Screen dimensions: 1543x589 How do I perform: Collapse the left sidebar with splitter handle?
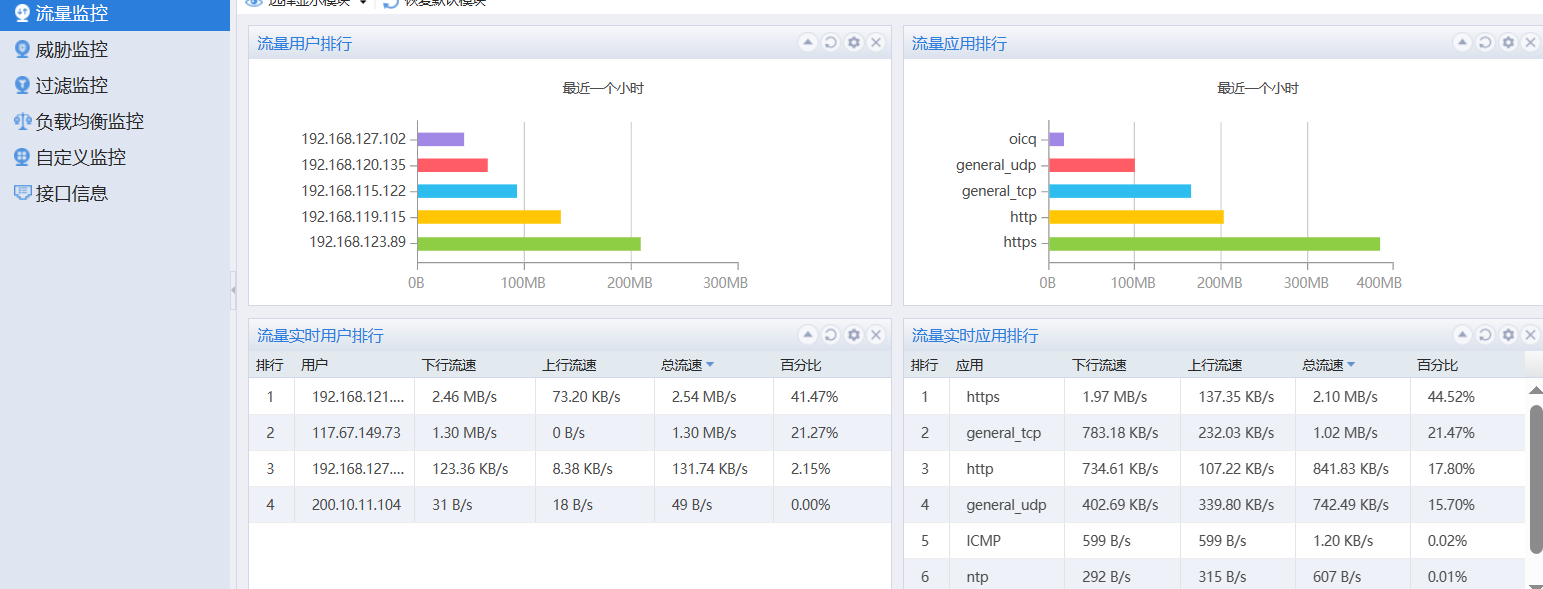[233, 290]
